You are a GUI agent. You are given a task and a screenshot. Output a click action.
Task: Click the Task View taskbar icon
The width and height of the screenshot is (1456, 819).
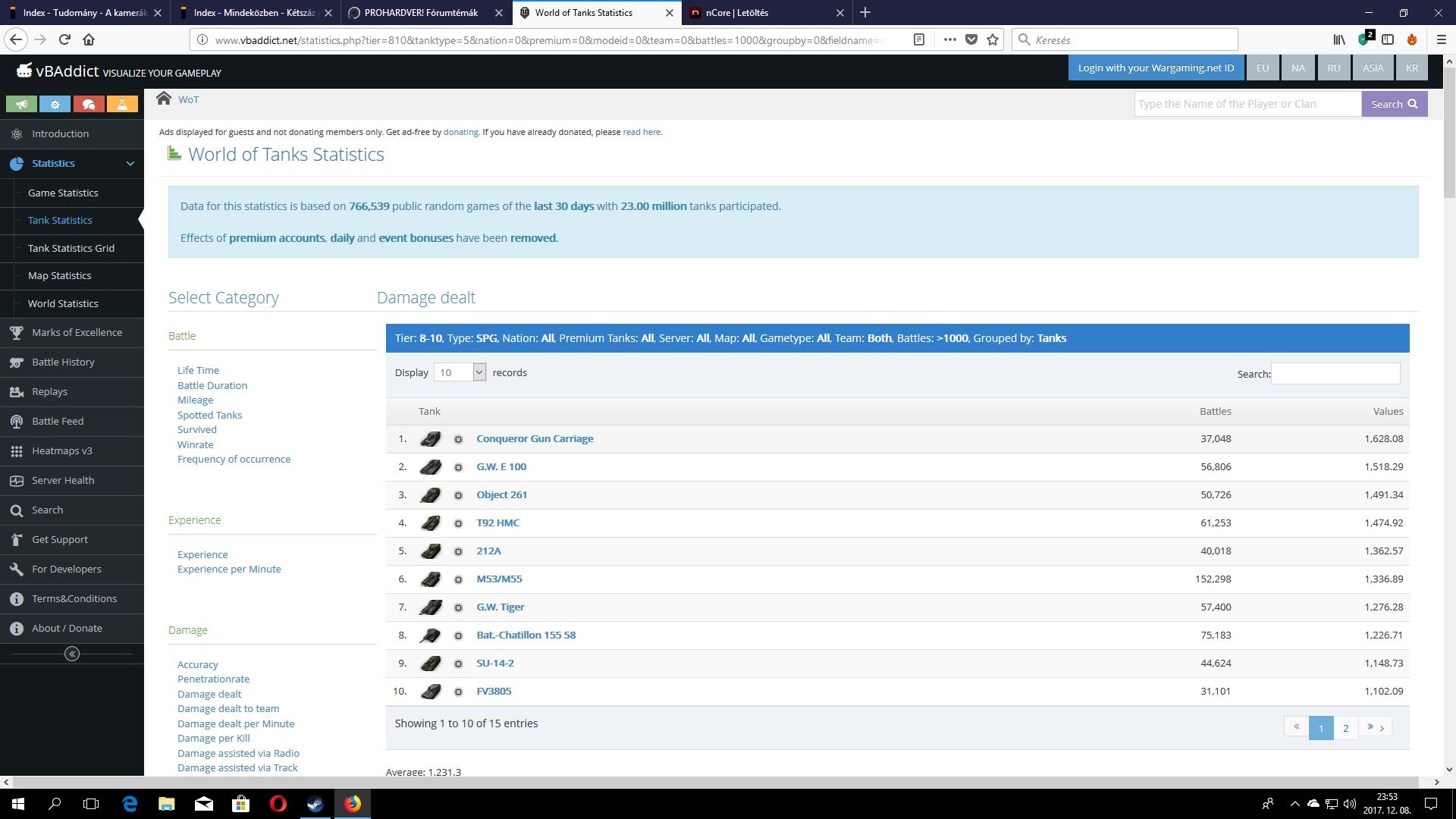click(91, 804)
